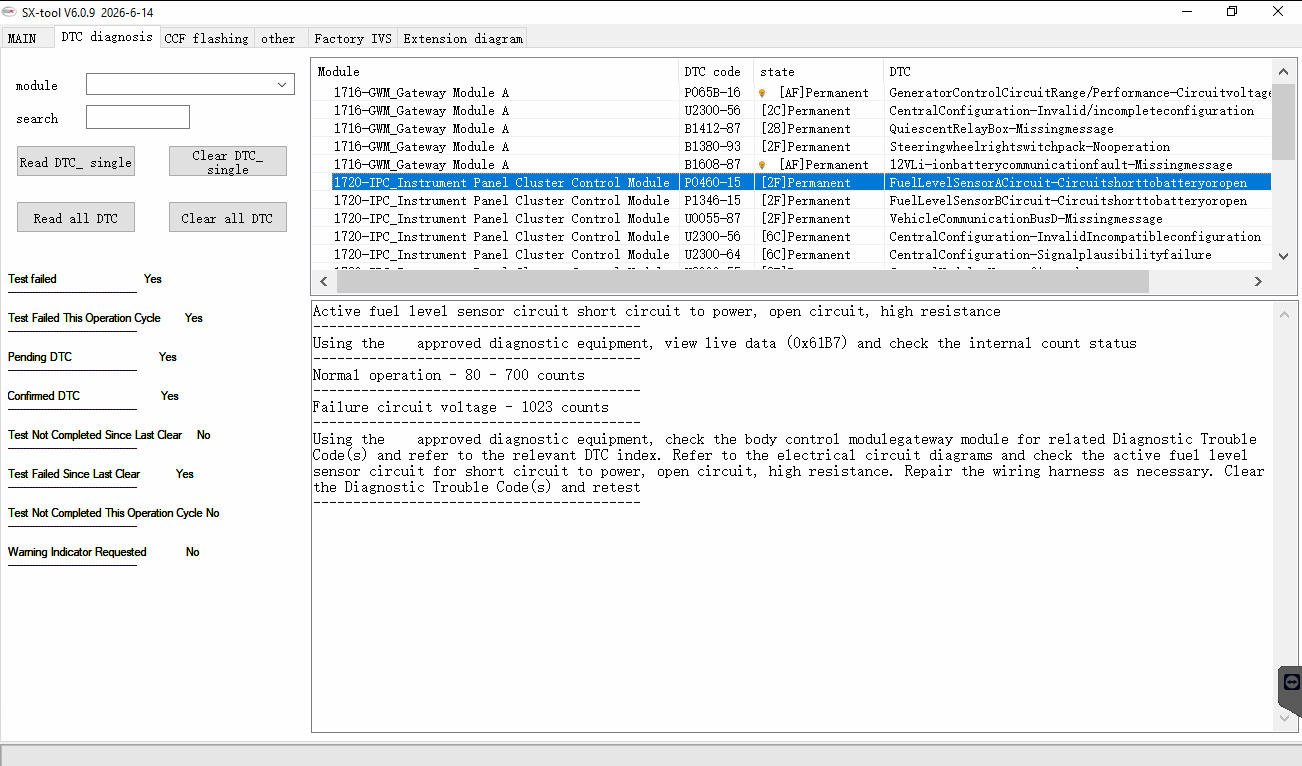Click 'Failure circuit voltage - 1023 counts' text
The height and width of the screenshot is (766, 1302).
pyautogui.click(x=461, y=407)
